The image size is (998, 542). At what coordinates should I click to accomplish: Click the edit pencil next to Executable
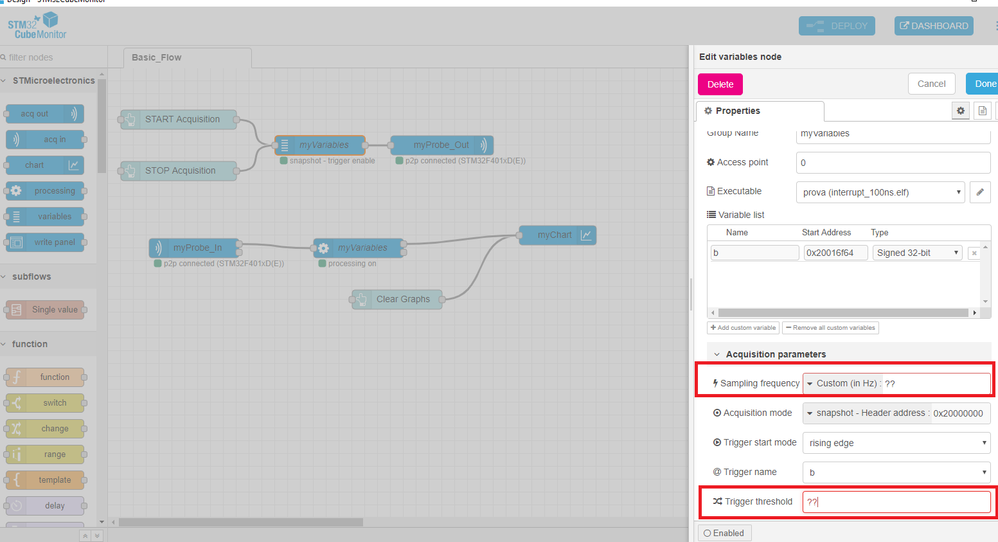click(980, 191)
